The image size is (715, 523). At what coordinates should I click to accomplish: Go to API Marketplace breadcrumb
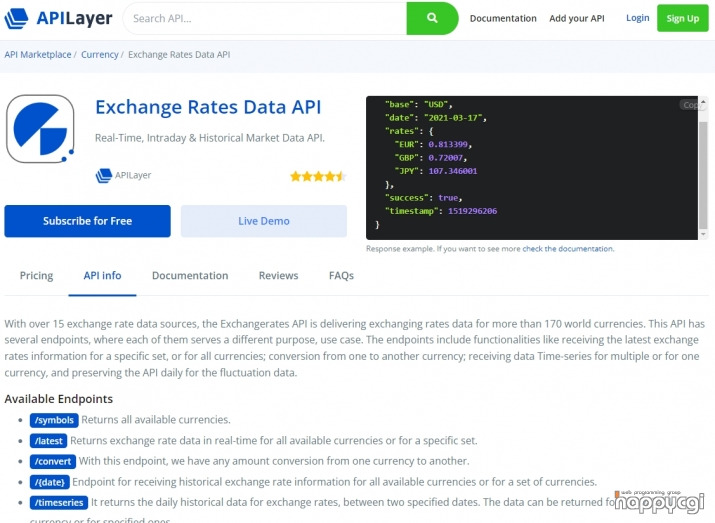point(38,54)
